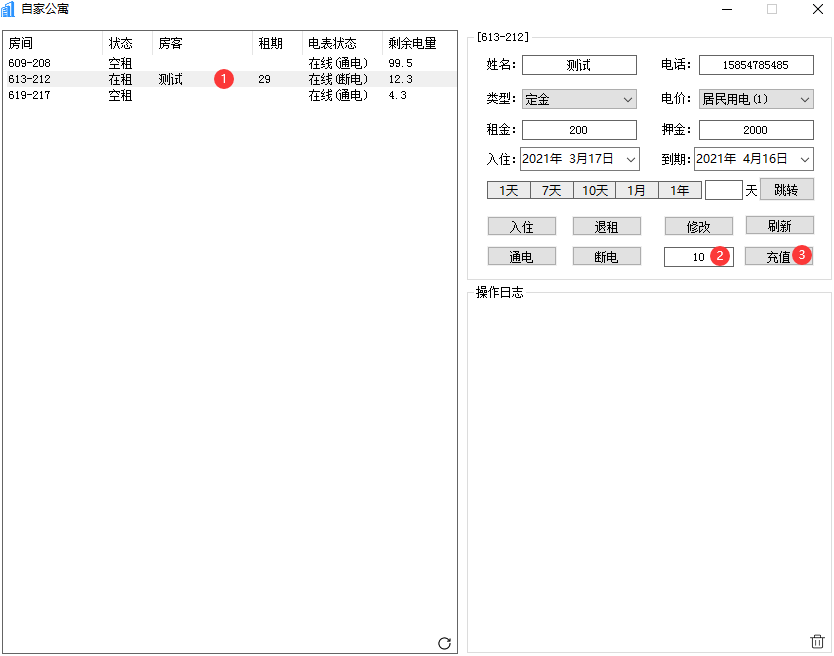
Task: Click the custom days input before 天
Action: tap(723, 190)
